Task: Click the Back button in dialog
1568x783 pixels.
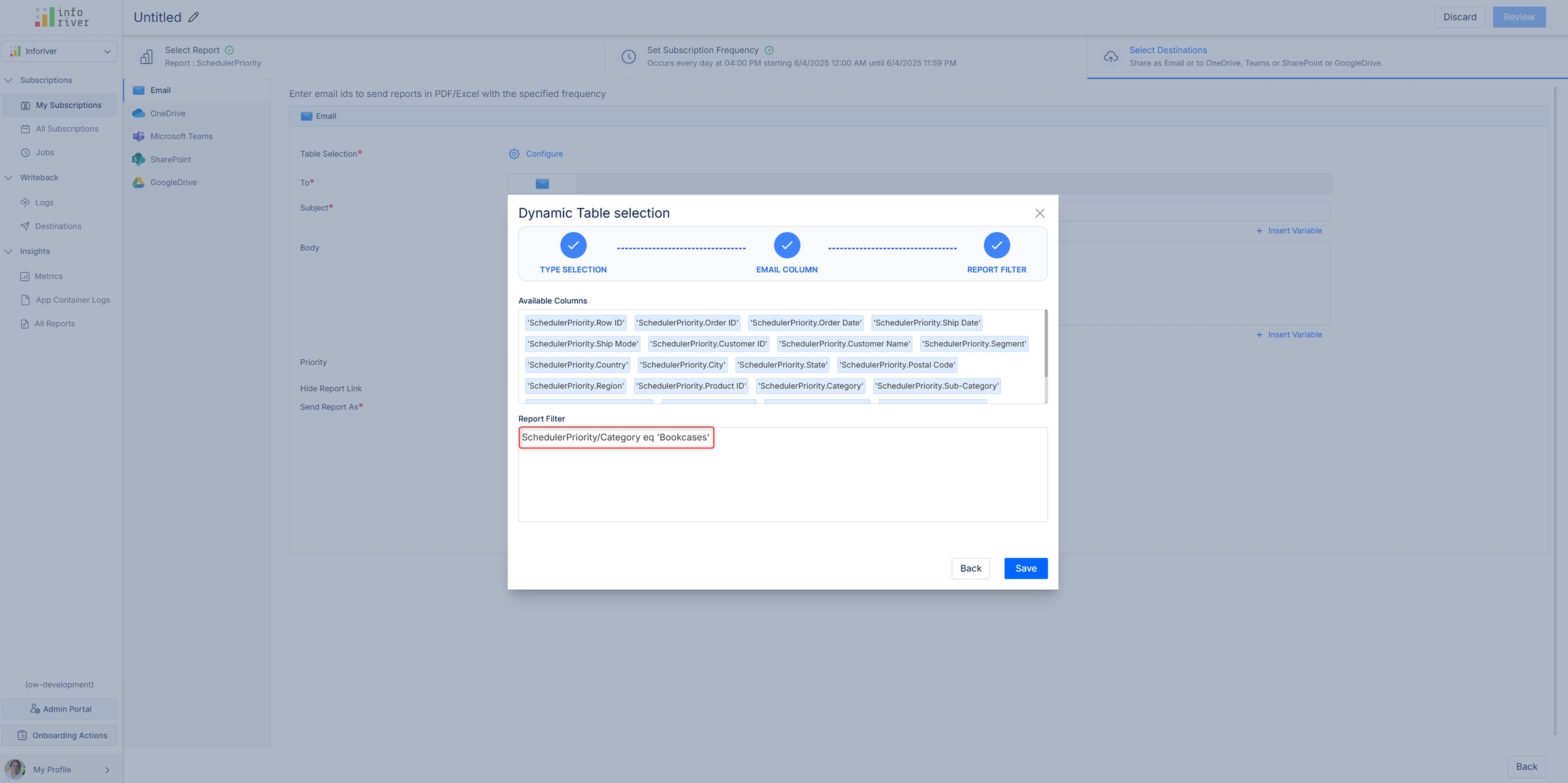Action: [970, 569]
